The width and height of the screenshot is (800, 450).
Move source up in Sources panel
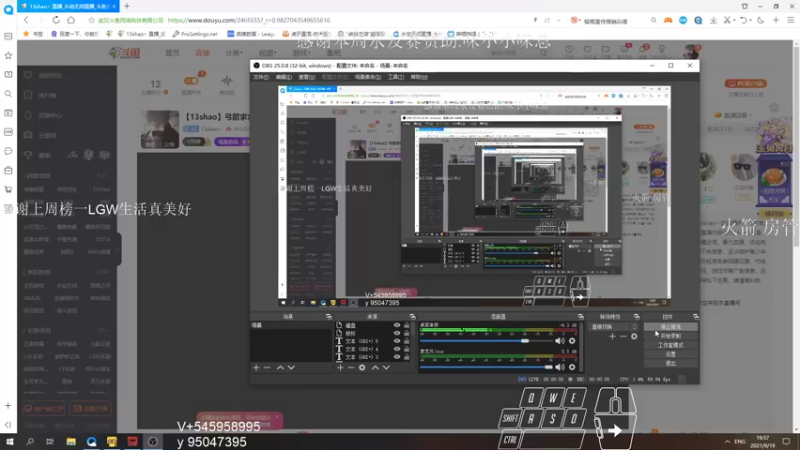376,367
